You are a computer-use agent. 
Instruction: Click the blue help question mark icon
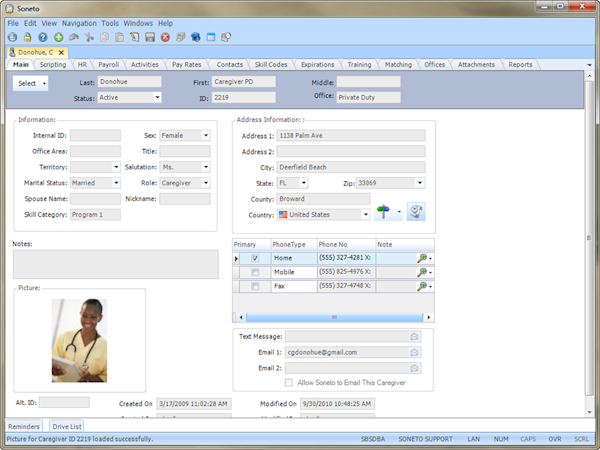point(43,37)
